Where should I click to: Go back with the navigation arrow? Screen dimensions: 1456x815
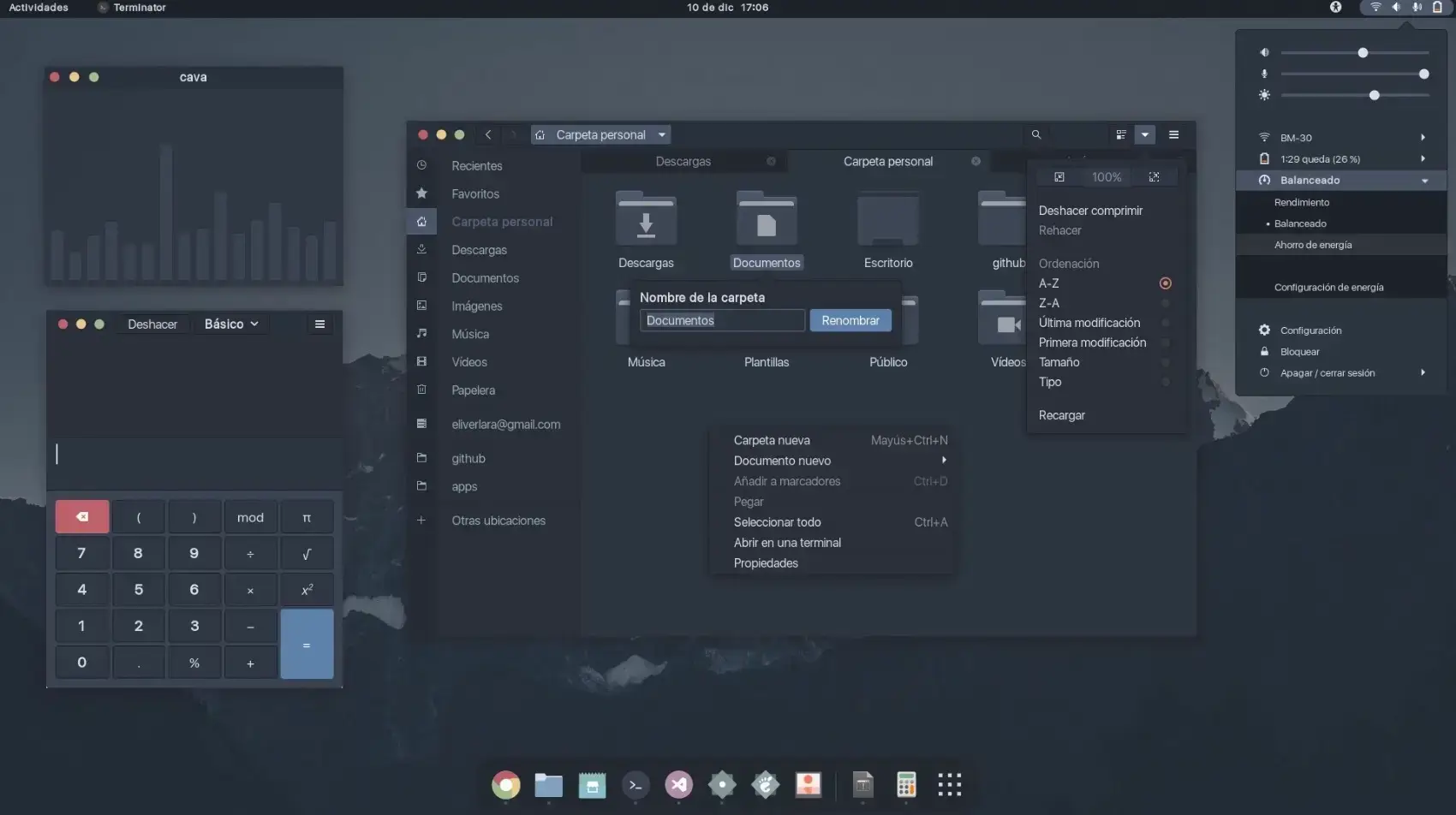tap(488, 134)
